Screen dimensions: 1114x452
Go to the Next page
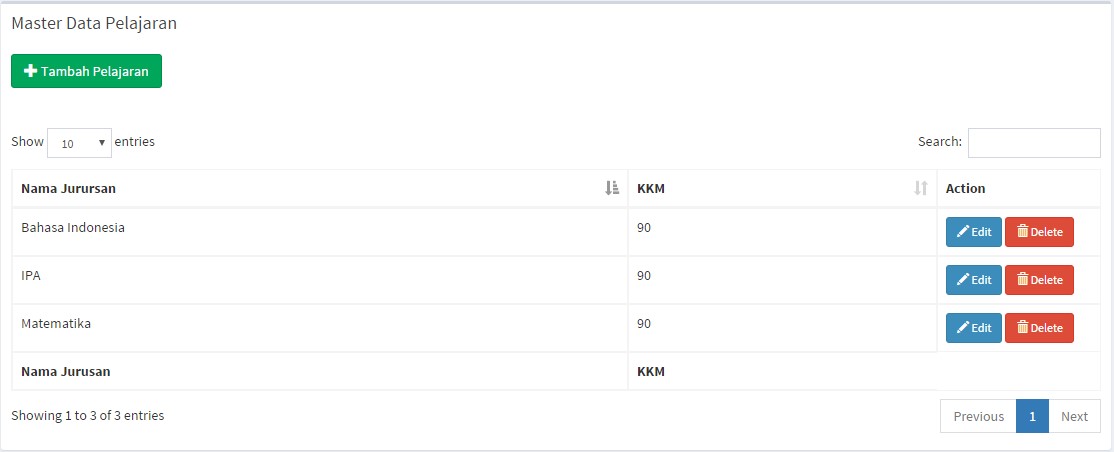[1074, 416]
